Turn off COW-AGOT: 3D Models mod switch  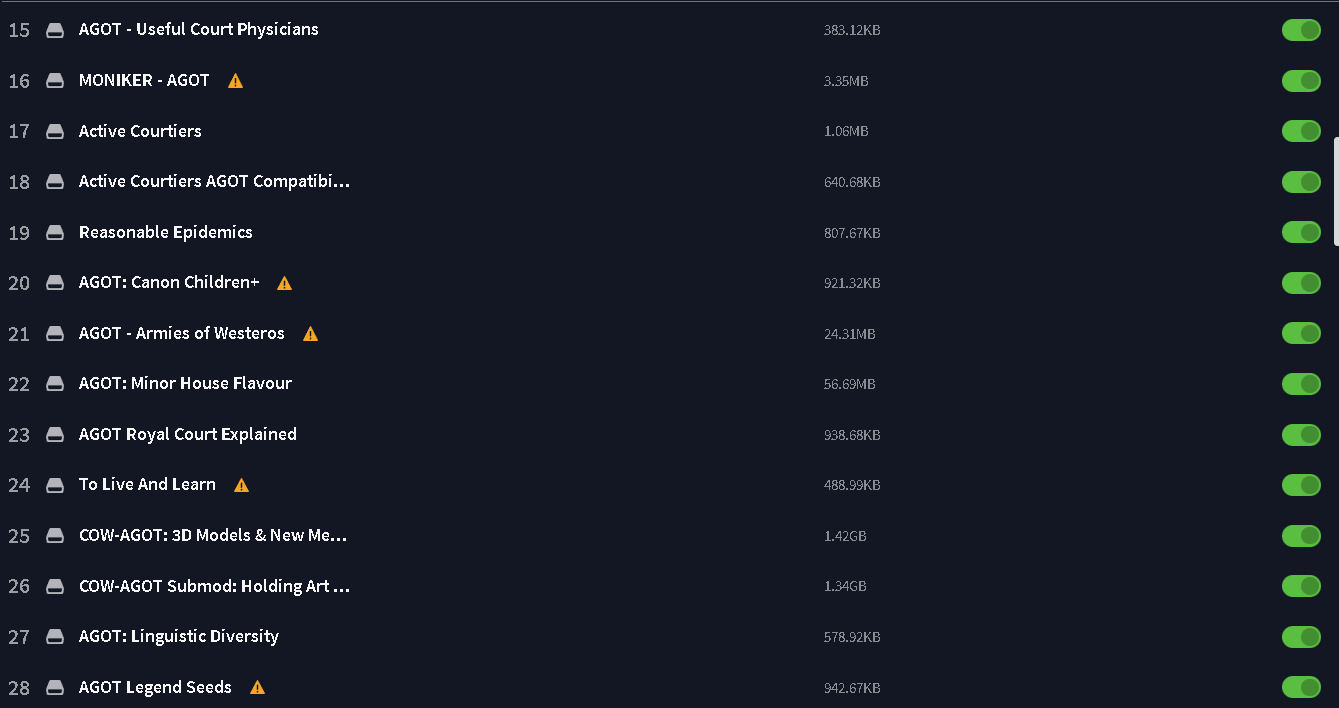(1301, 536)
